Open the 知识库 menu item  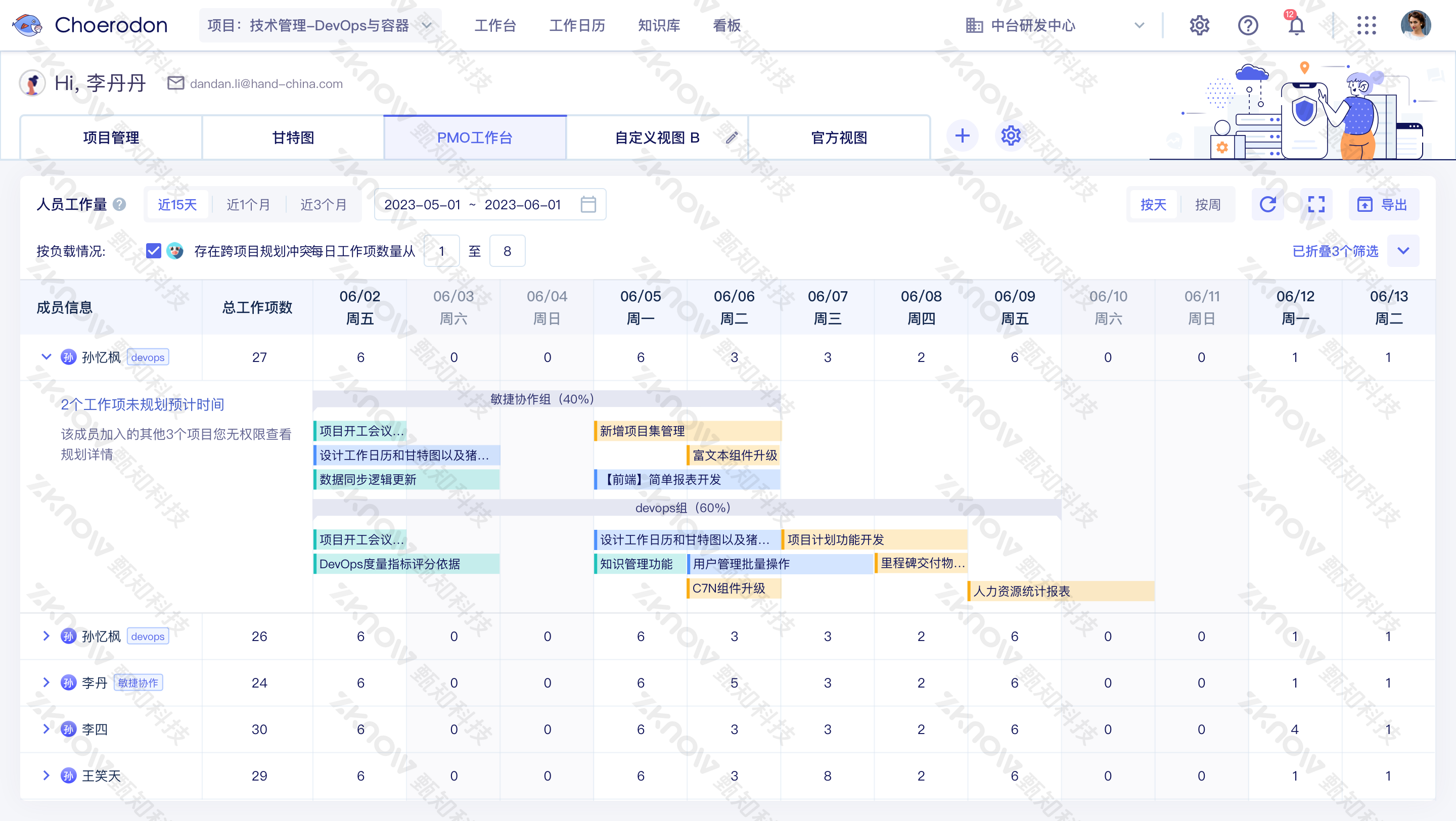pos(658,25)
